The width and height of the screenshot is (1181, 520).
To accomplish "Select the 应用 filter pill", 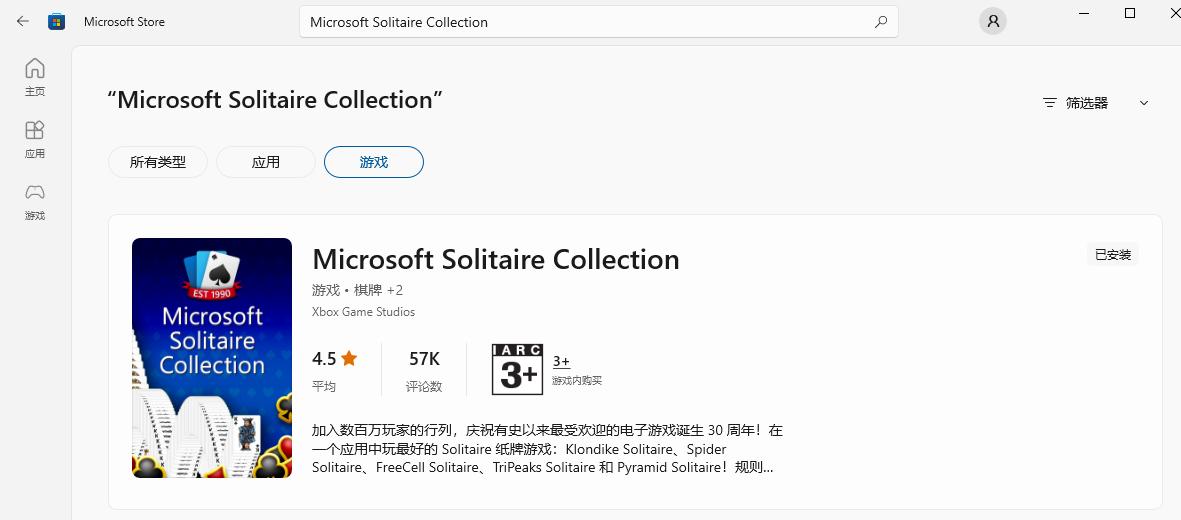I will coord(266,162).
